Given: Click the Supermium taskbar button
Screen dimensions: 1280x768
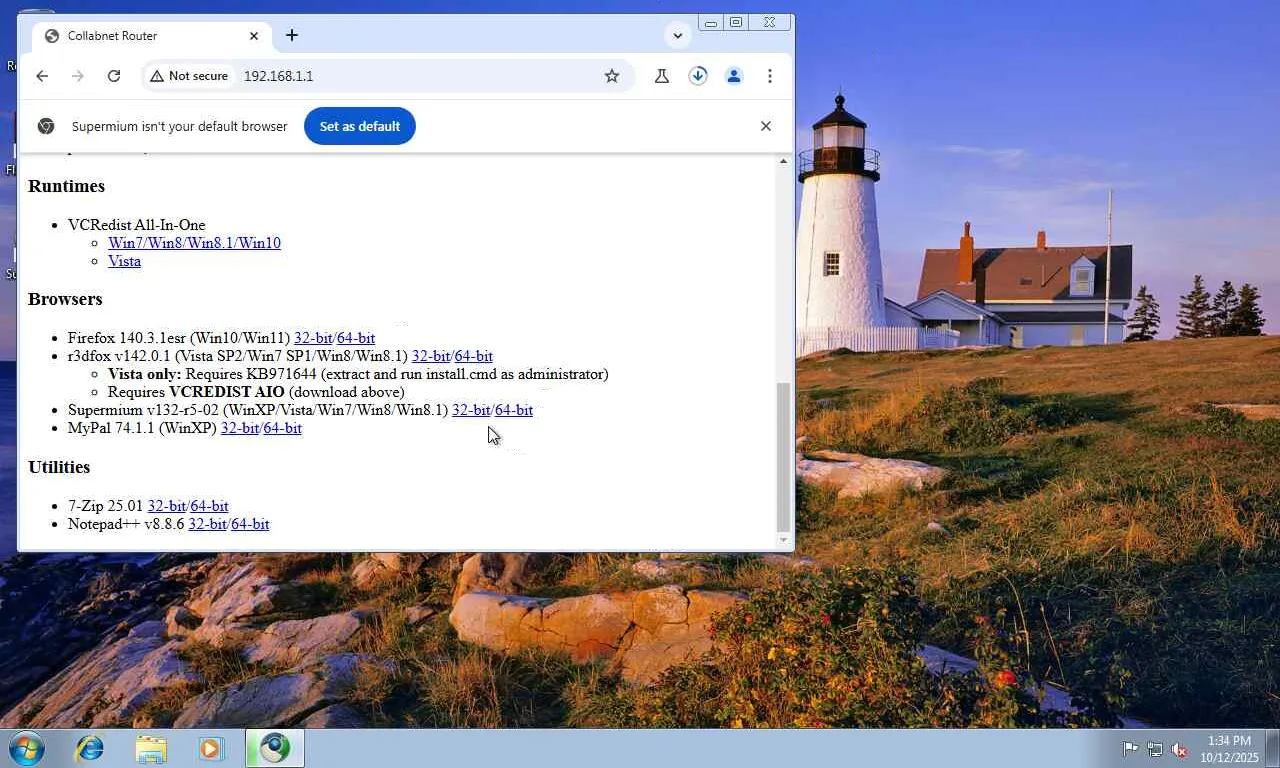Looking at the screenshot, I should click(x=275, y=748).
